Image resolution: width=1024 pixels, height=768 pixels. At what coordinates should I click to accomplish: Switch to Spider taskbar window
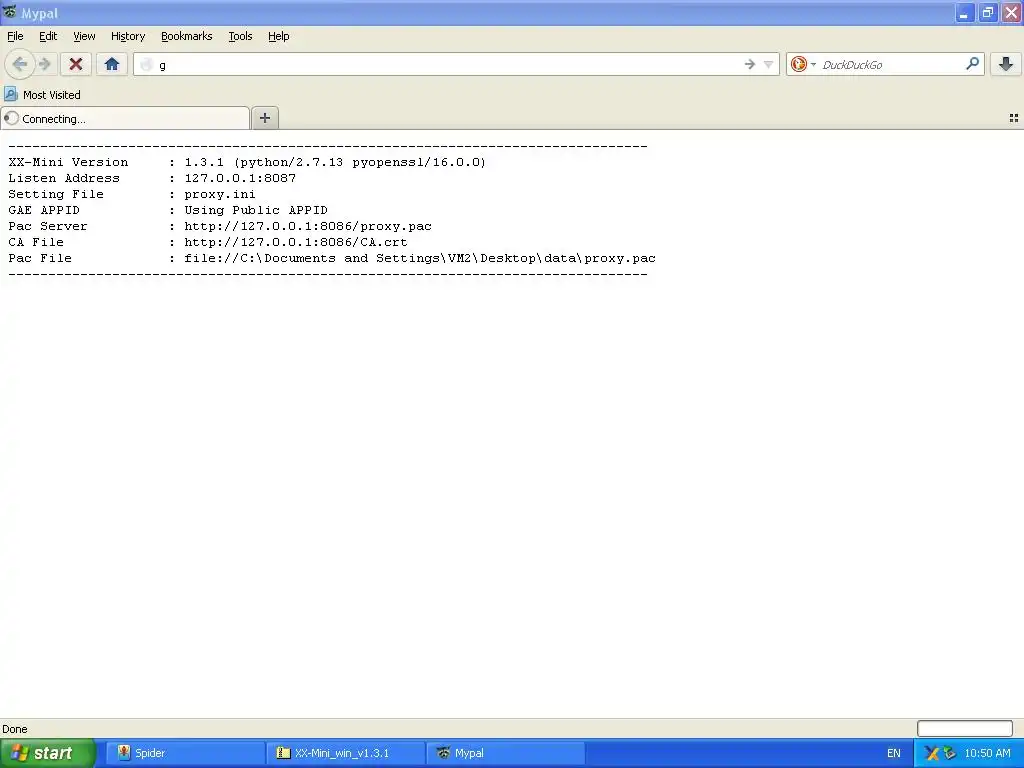tap(185, 753)
